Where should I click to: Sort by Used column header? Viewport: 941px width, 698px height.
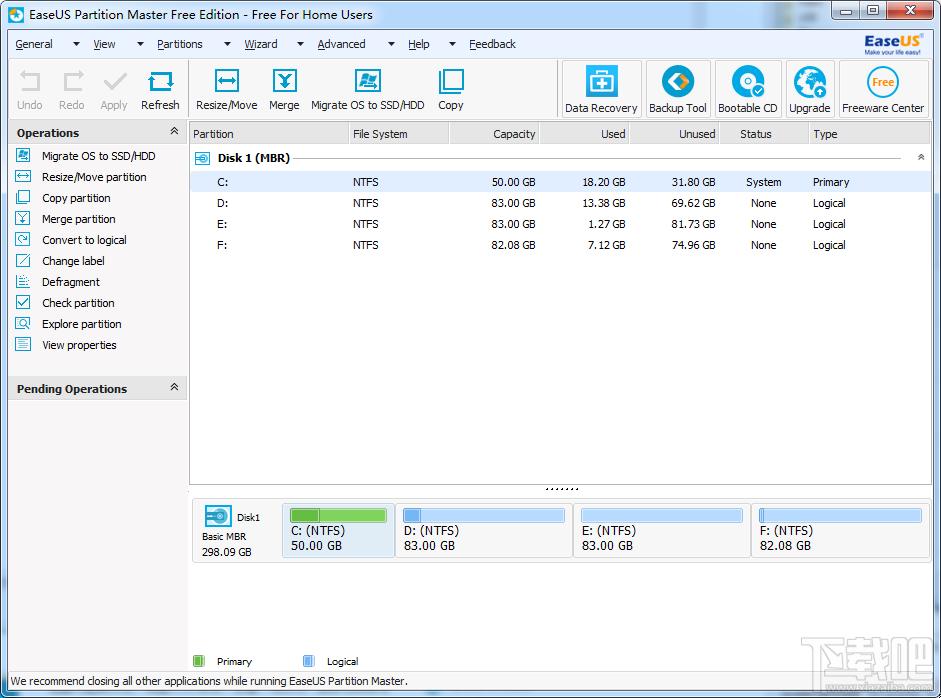pos(584,134)
